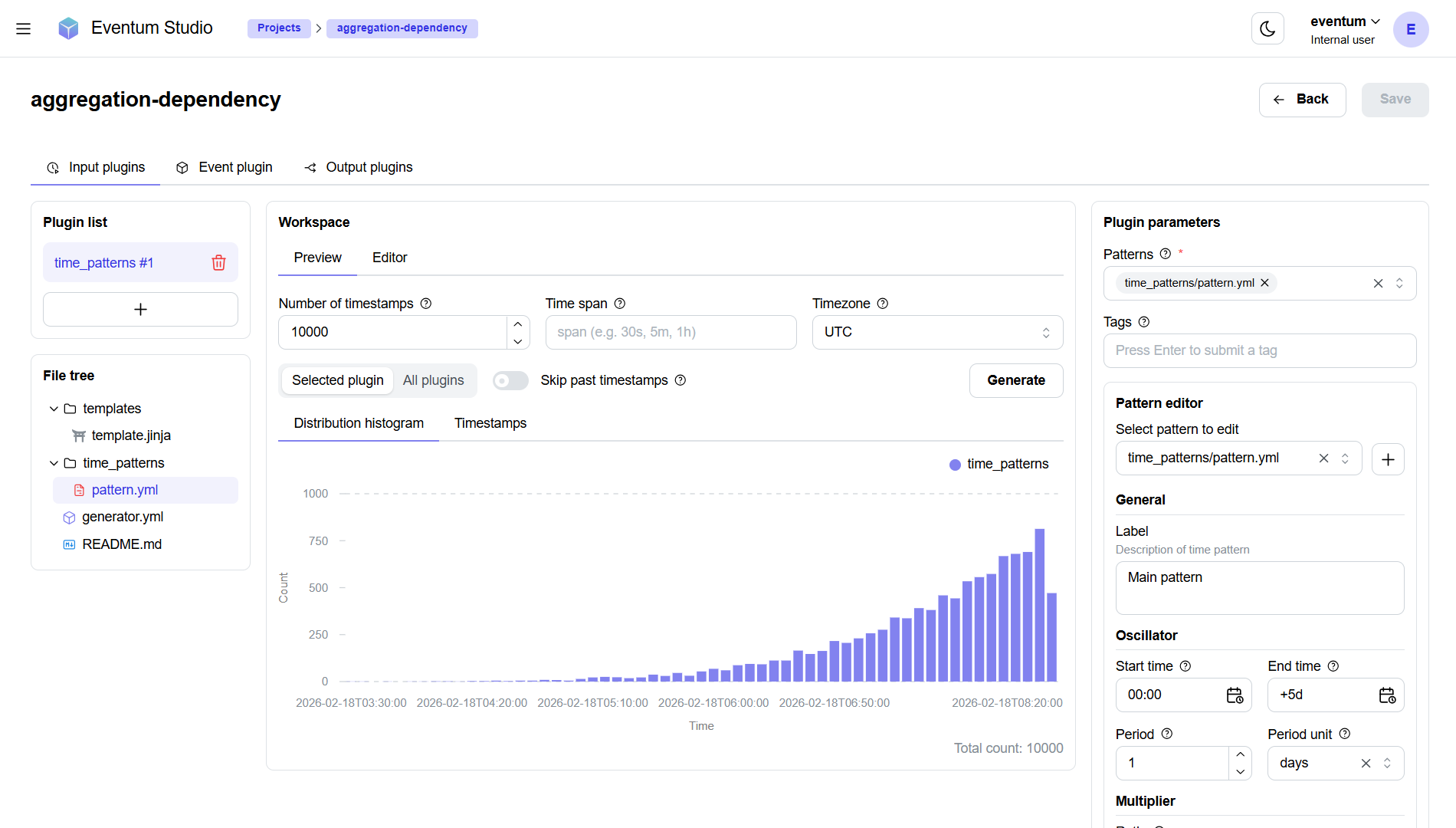Remove the time_patterns/pattern.yml chip from Patterns
Screen dimensions: 1456x828
(x=1264, y=283)
